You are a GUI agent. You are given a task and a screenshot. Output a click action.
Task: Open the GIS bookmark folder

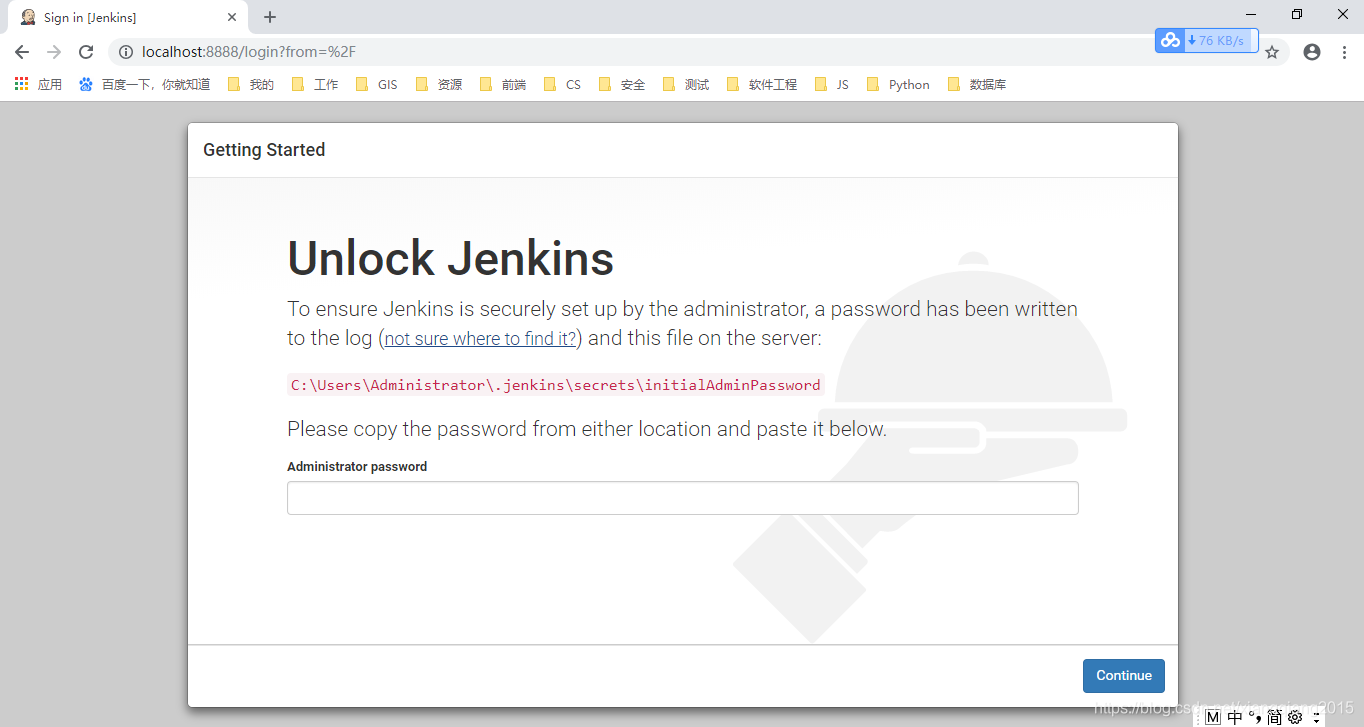(376, 85)
